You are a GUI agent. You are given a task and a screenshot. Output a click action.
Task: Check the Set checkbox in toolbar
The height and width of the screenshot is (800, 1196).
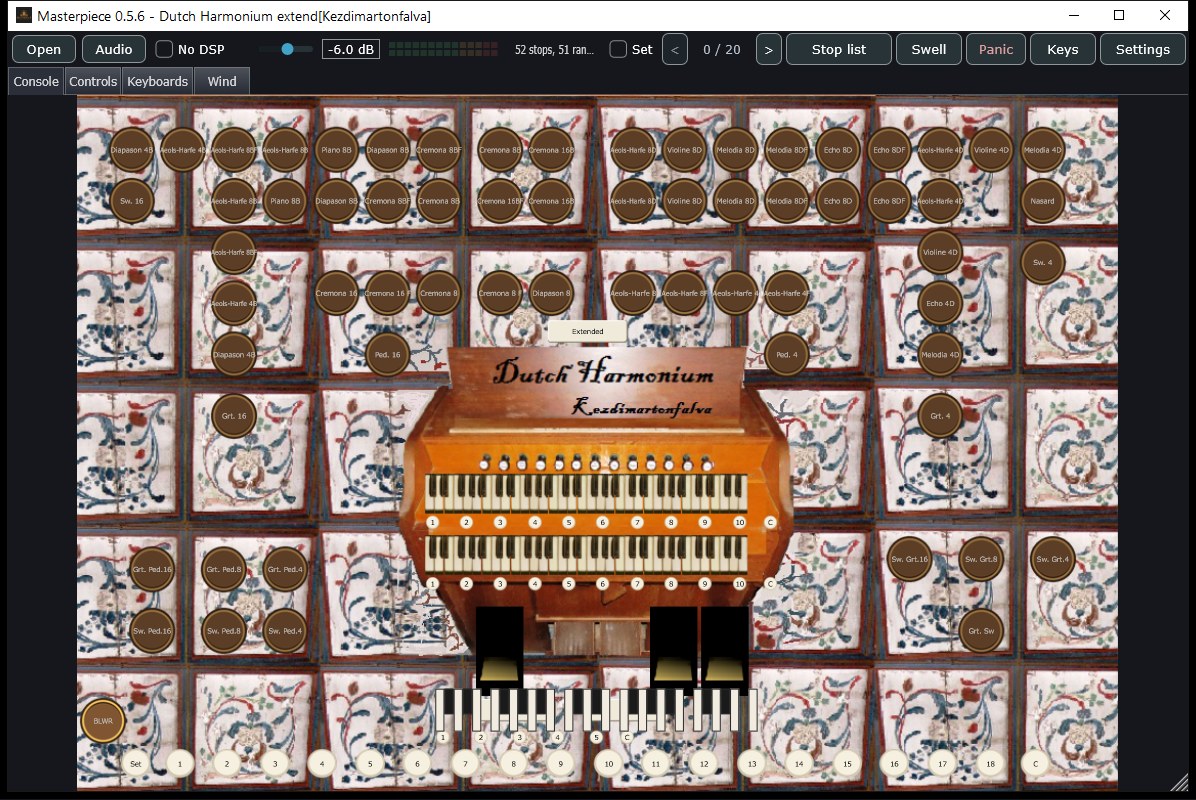(x=619, y=50)
